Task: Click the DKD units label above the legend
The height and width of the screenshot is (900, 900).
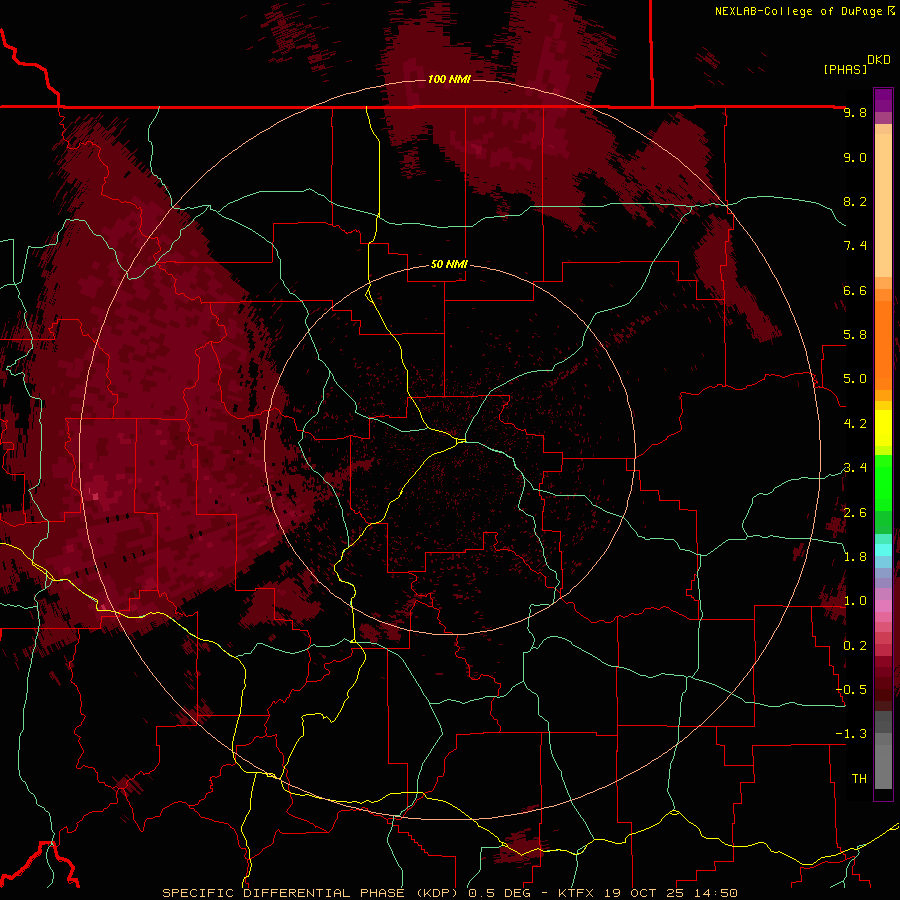Action: coord(879,60)
